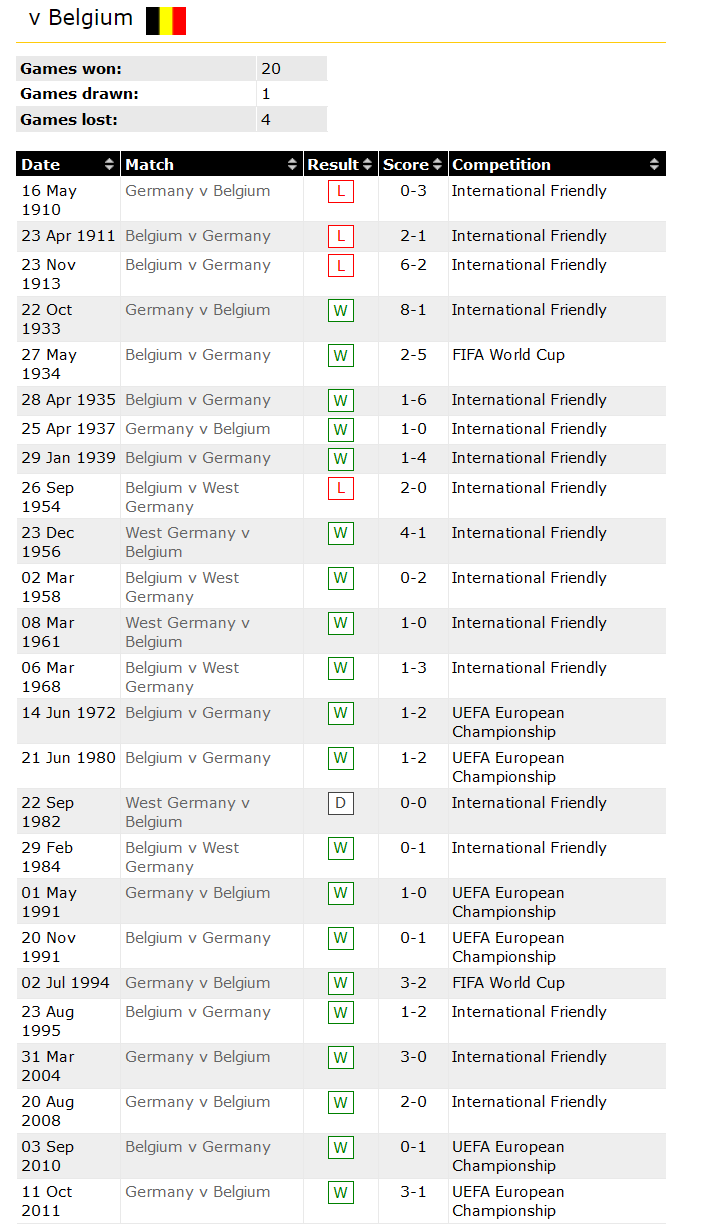Sort table by Date column arrows
This screenshot has width=722, height=1226.
109,165
